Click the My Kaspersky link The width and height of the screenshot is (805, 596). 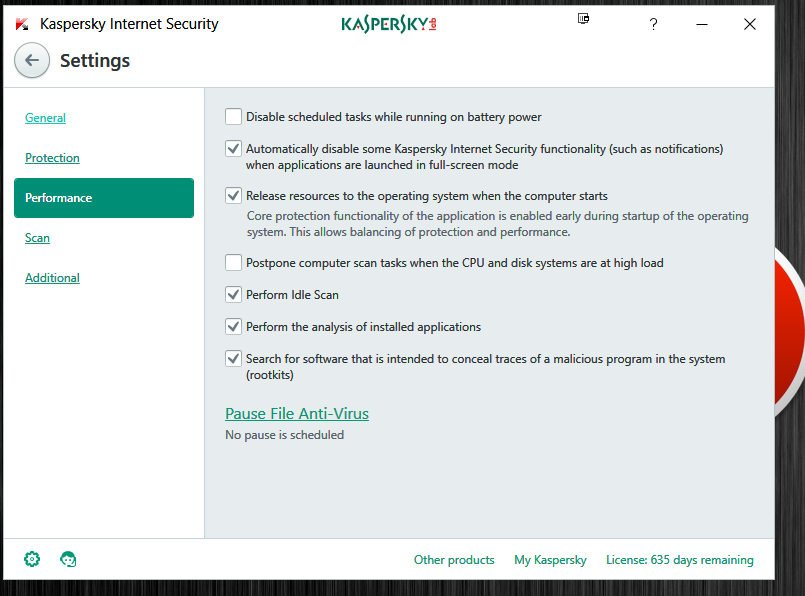click(550, 560)
